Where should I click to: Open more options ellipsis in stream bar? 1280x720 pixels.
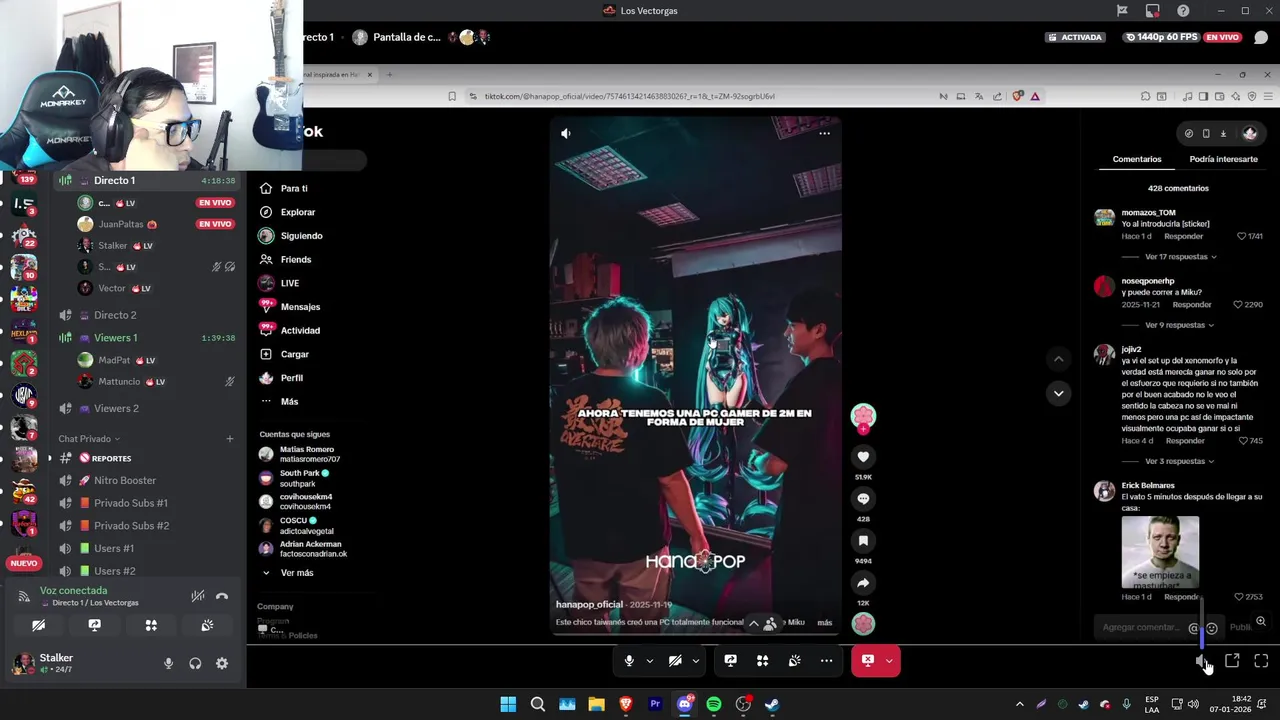826,660
